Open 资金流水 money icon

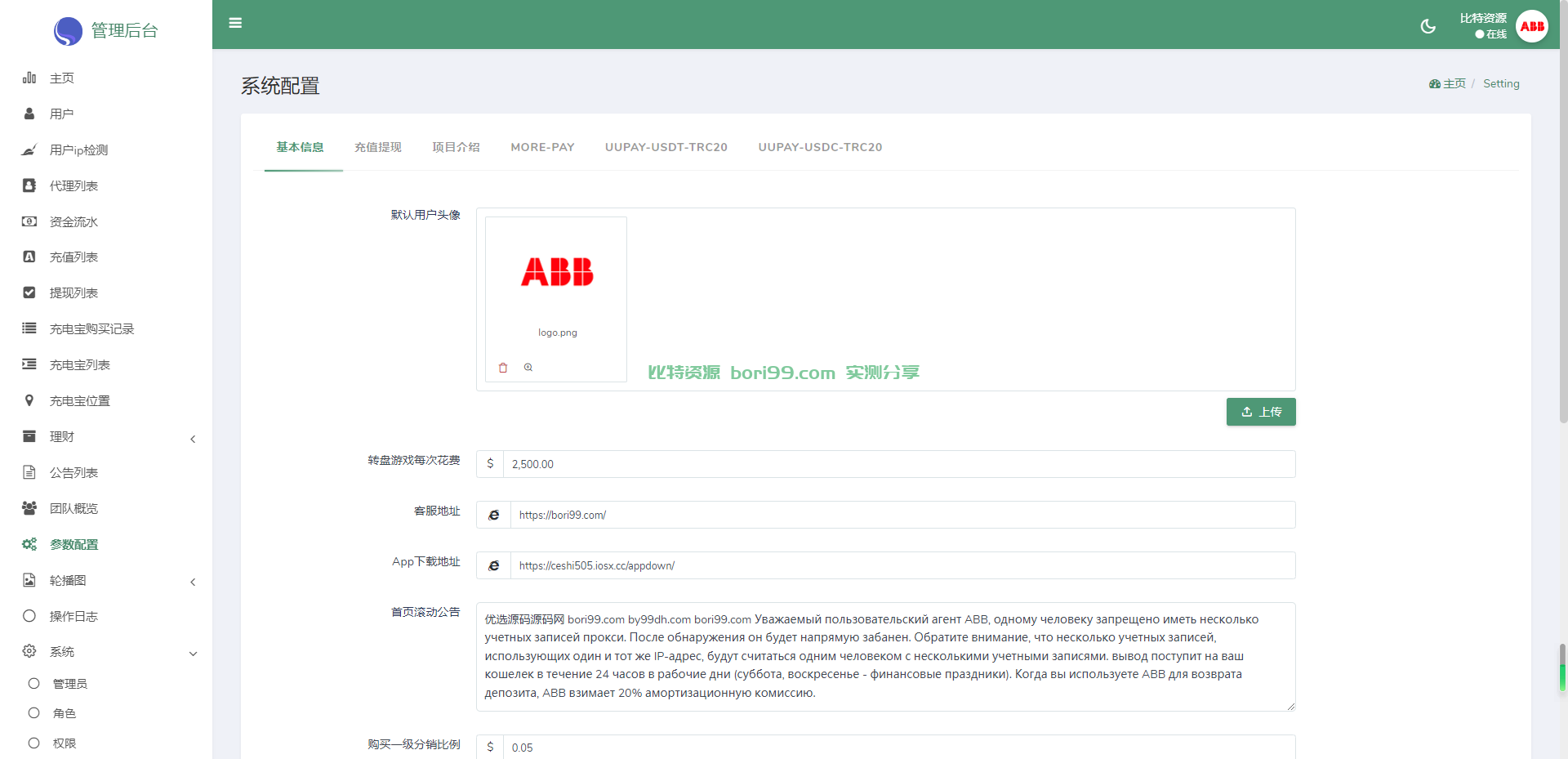pos(29,221)
